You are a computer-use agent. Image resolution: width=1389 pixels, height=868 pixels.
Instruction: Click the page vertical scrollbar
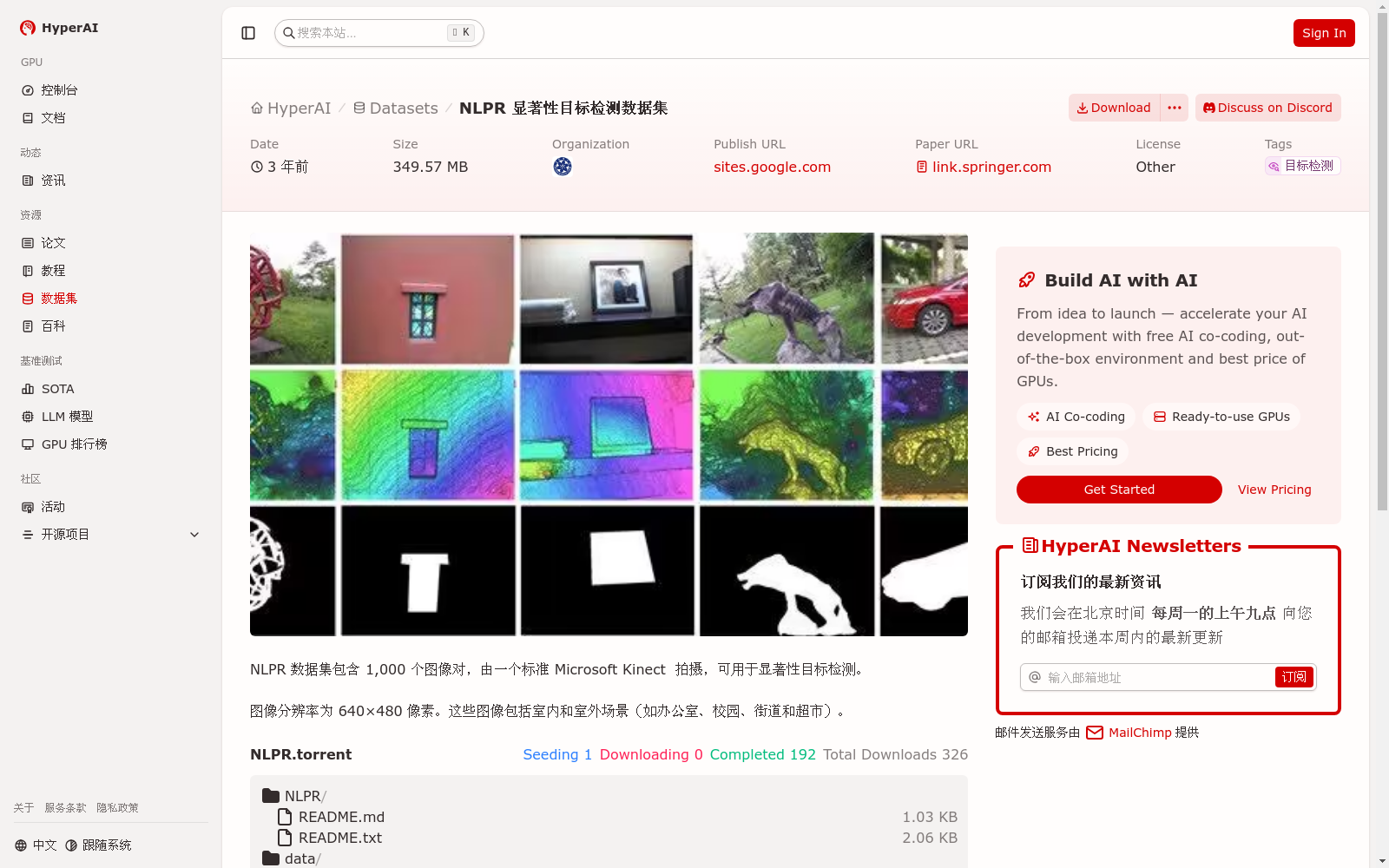[1382, 260]
